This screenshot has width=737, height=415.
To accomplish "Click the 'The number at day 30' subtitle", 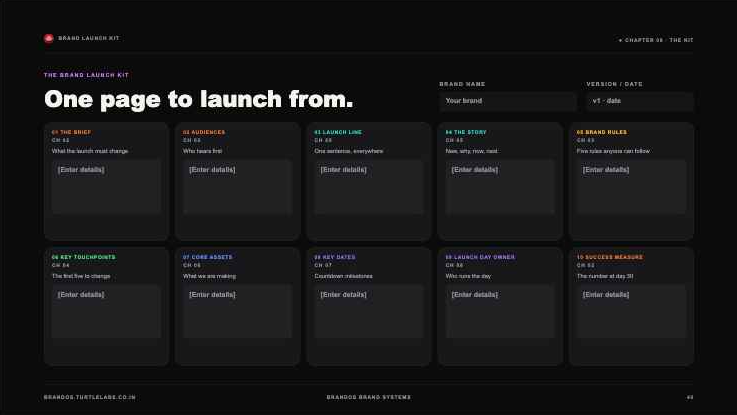I will 605,276.
